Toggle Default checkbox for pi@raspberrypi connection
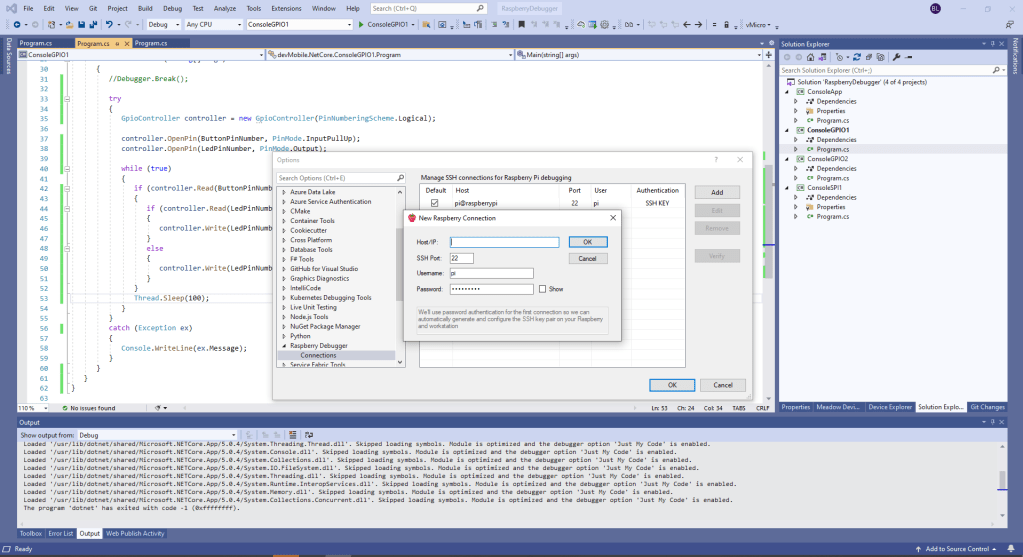 click(435, 203)
